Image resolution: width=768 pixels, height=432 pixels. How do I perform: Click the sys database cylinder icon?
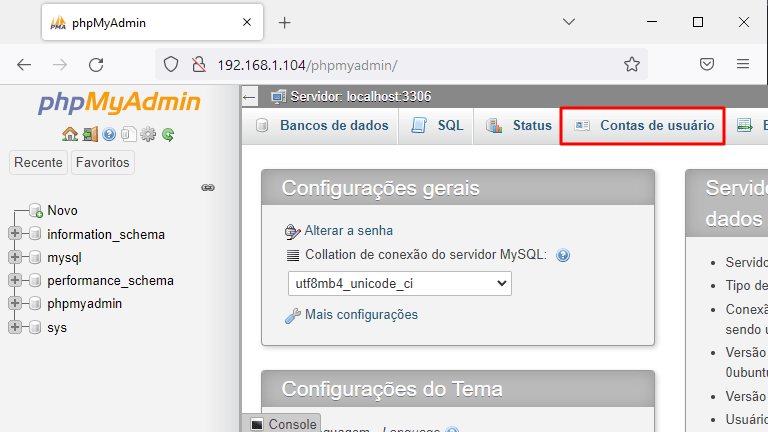(35, 327)
